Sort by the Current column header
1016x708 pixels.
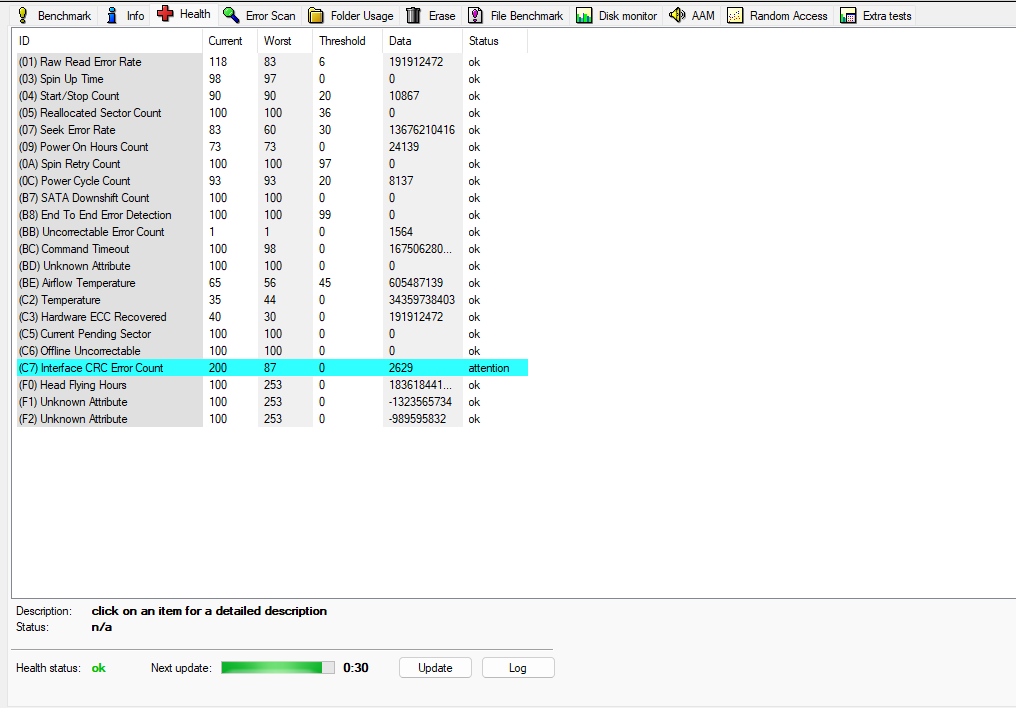(x=229, y=41)
